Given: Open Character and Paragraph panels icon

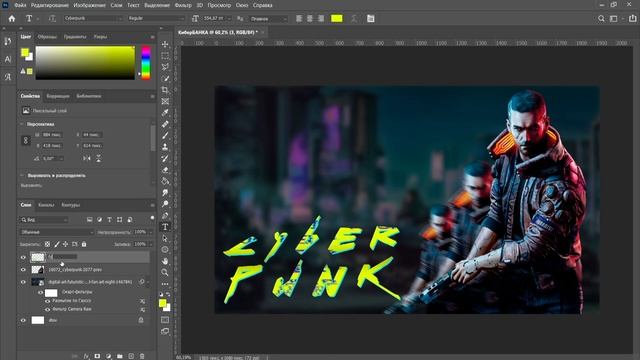Looking at the screenshot, I should 371,18.
